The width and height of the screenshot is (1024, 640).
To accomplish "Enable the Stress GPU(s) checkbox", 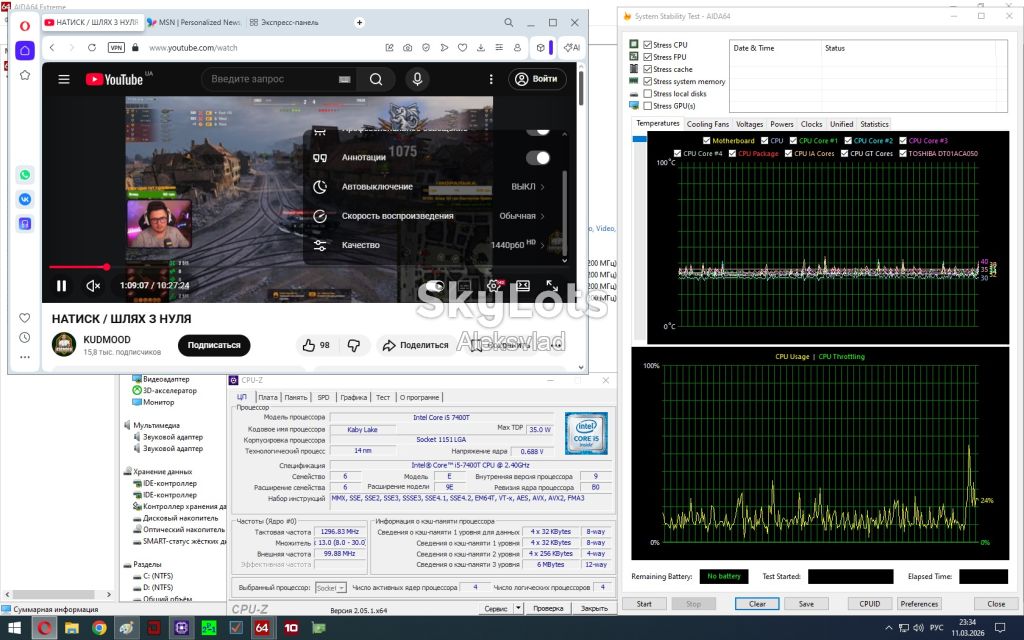I will tap(647, 106).
